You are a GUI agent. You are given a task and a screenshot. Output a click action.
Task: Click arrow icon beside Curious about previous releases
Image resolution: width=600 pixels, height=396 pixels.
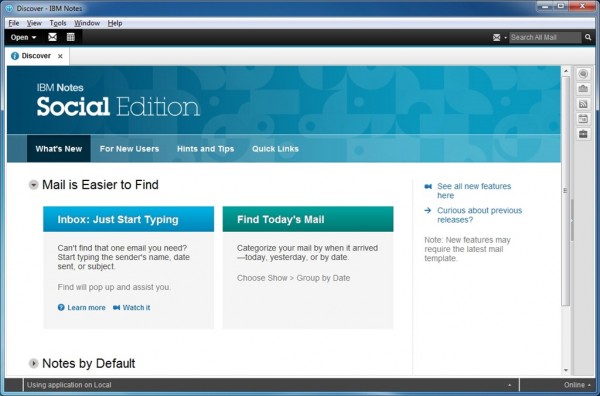tap(428, 210)
